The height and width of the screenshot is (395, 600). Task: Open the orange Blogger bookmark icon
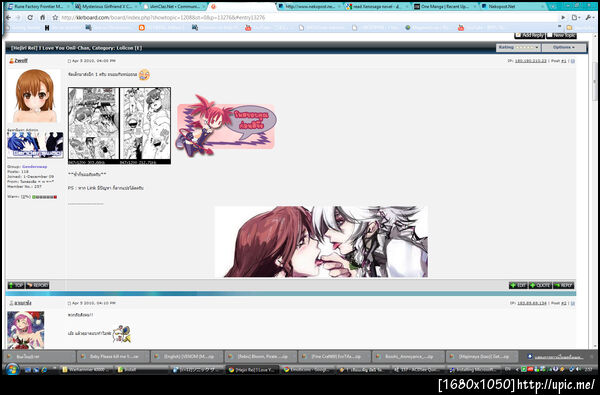142,28
